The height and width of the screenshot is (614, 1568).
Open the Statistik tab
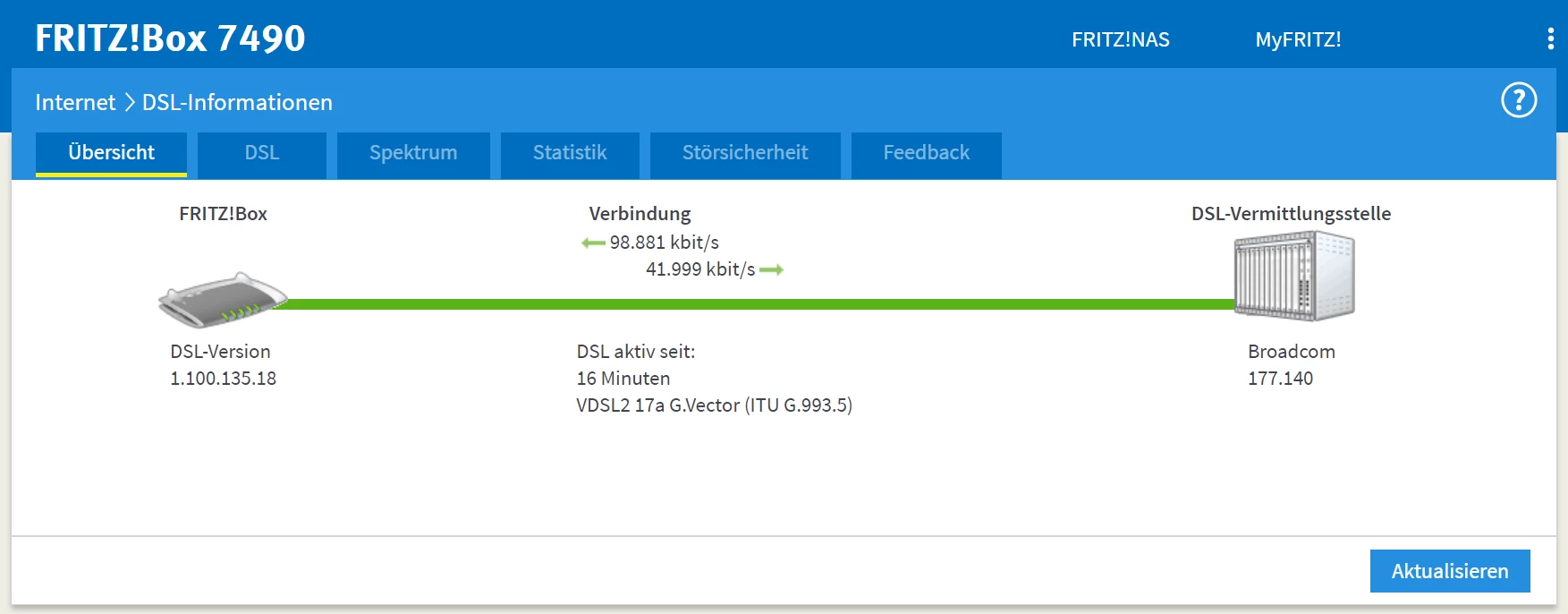point(570,154)
